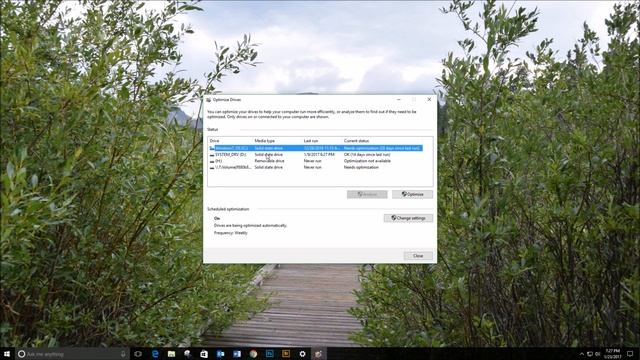Open Settings gear on taskbar
The width and height of the screenshot is (640, 360).
pyautogui.click(x=302, y=354)
